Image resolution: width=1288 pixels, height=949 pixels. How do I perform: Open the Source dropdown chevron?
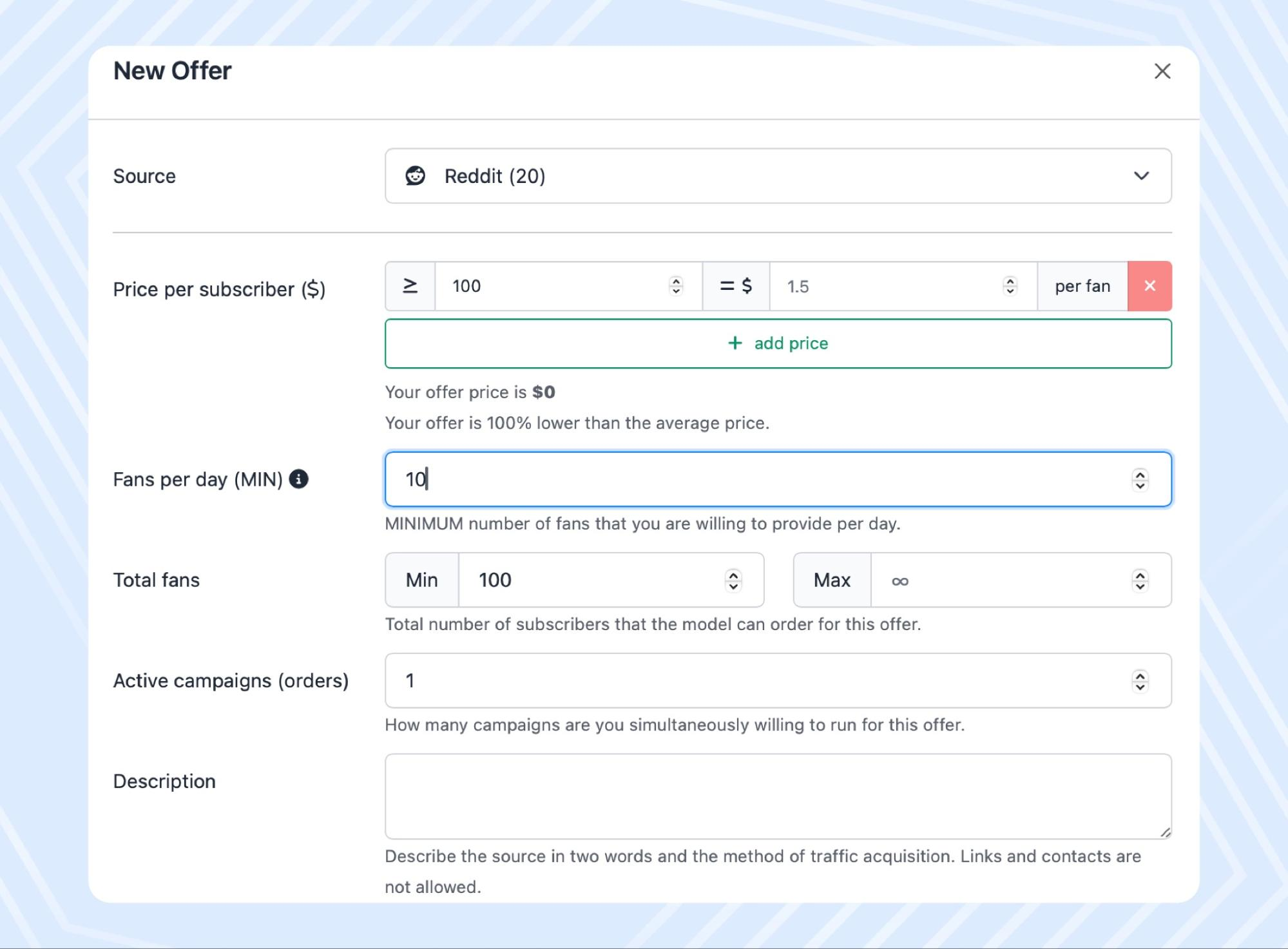tap(1141, 176)
